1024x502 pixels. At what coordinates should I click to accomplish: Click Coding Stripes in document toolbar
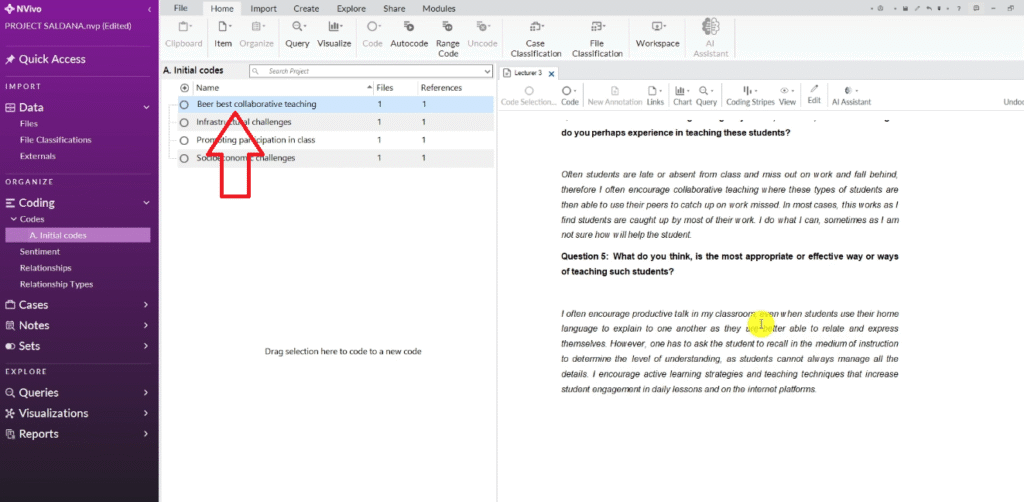coord(749,95)
